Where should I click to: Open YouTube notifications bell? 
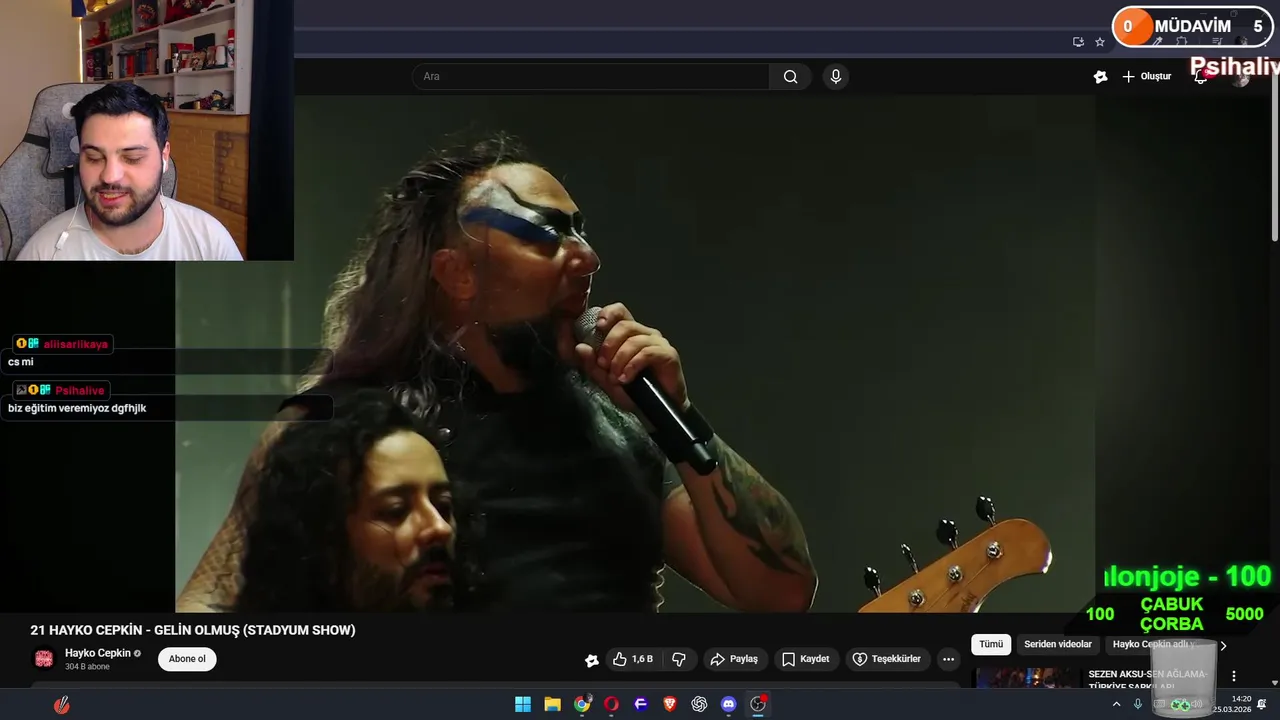[x=1200, y=77]
